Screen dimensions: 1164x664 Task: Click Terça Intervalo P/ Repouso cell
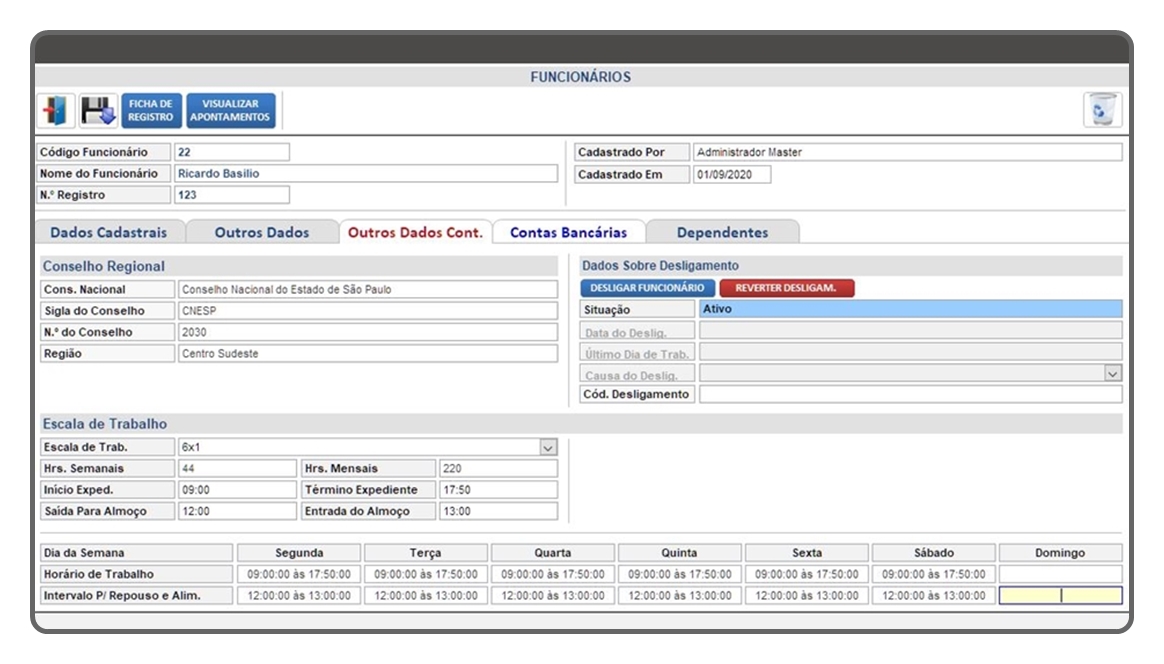point(426,596)
